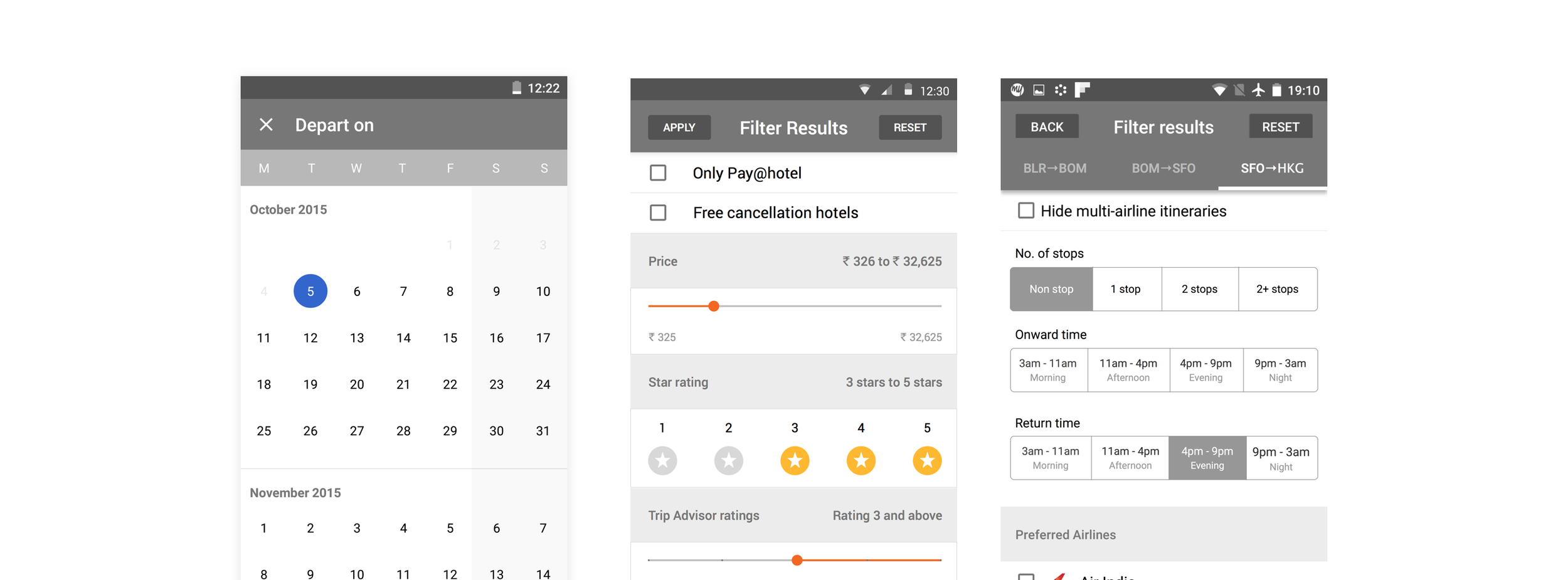Choose Onward time 11am - 4pm Afternoon
The height and width of the screenshot is (580, 1568).
pos(1128,370)
